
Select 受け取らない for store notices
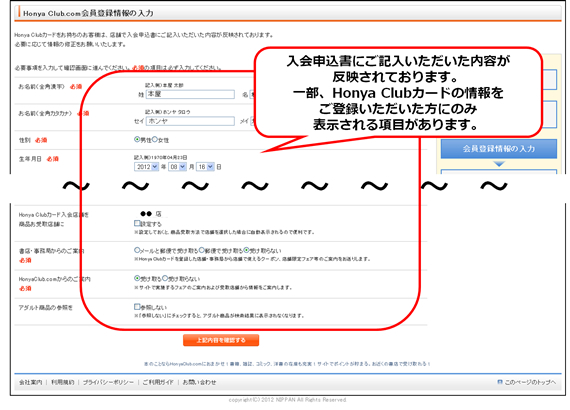pos(246,250)
